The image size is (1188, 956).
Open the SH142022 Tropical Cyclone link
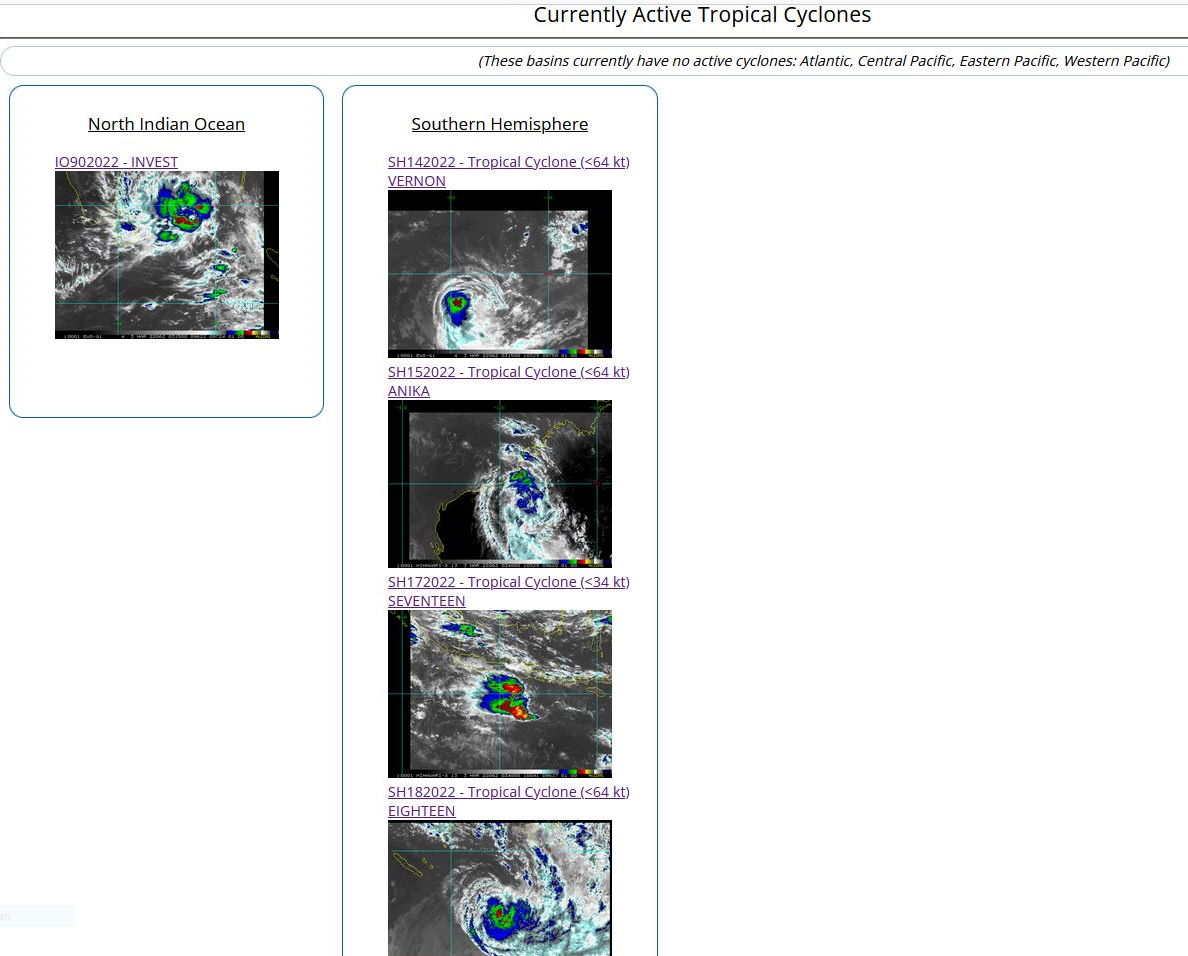coord(508,162)
